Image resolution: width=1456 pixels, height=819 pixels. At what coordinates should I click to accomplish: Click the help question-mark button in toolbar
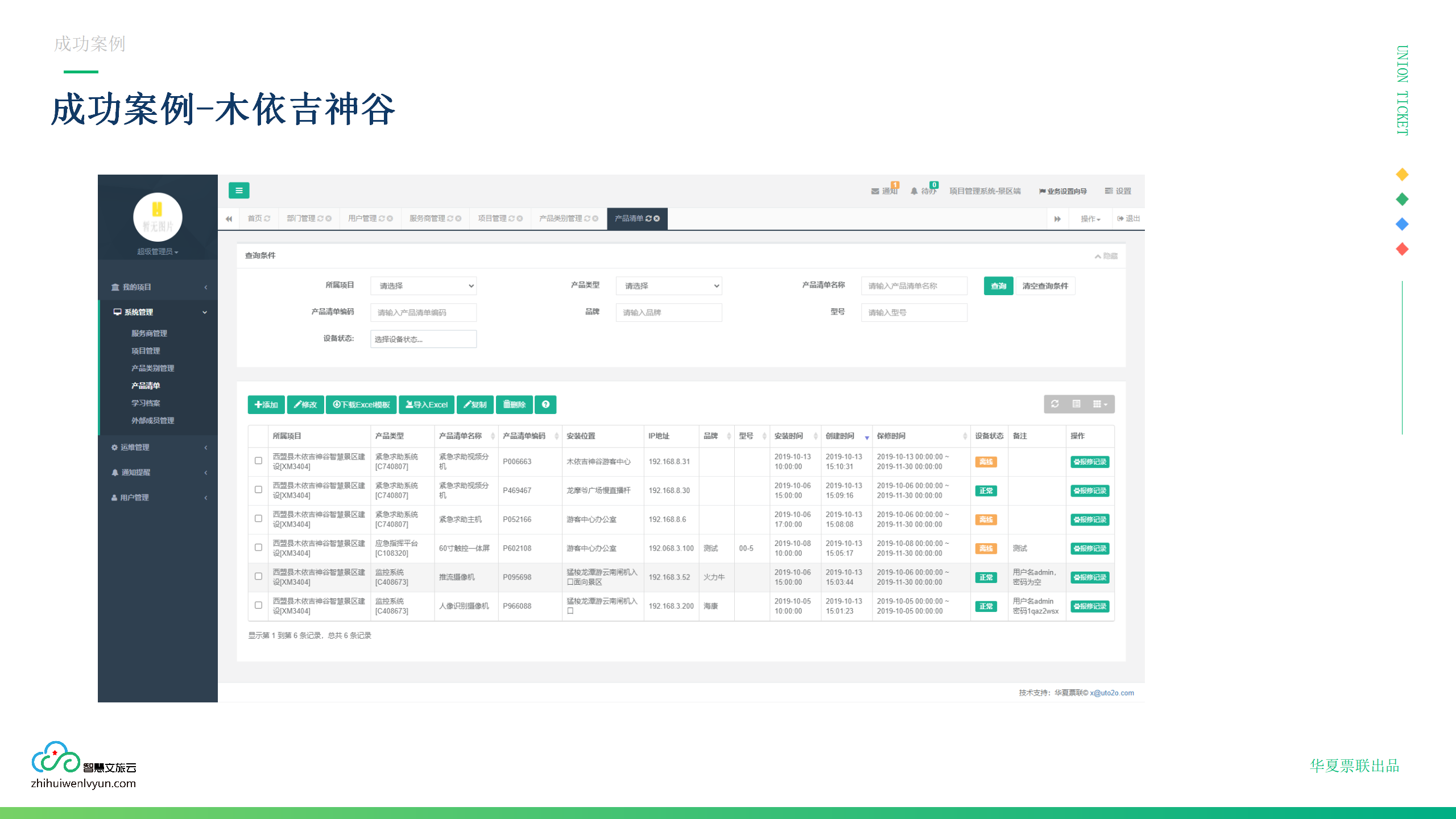[x=545, y=404]
